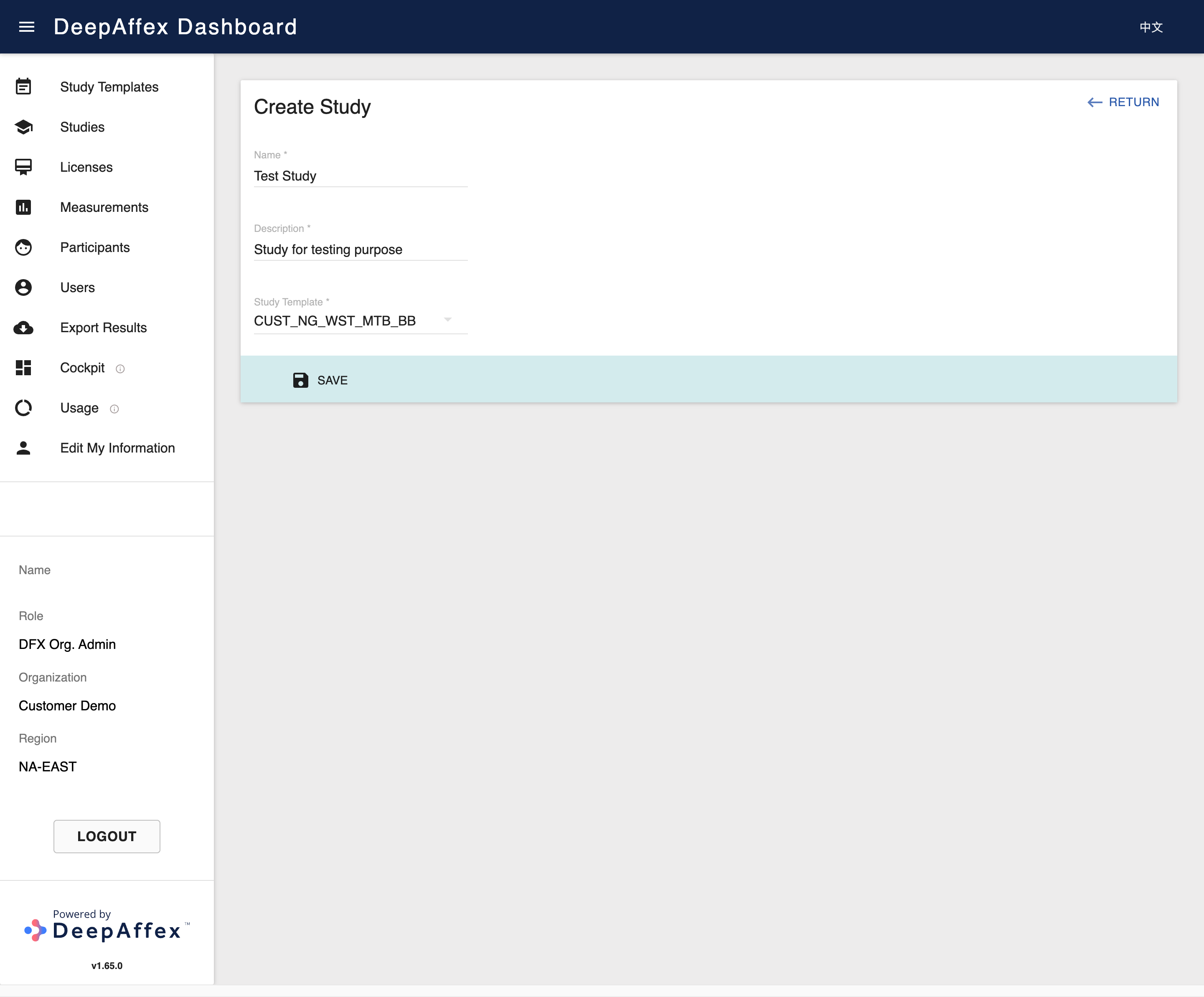The image size is (1204, 997).
Task: Click the Role label in sidebar
Action: pyautogui.click(x=31, y=616)
